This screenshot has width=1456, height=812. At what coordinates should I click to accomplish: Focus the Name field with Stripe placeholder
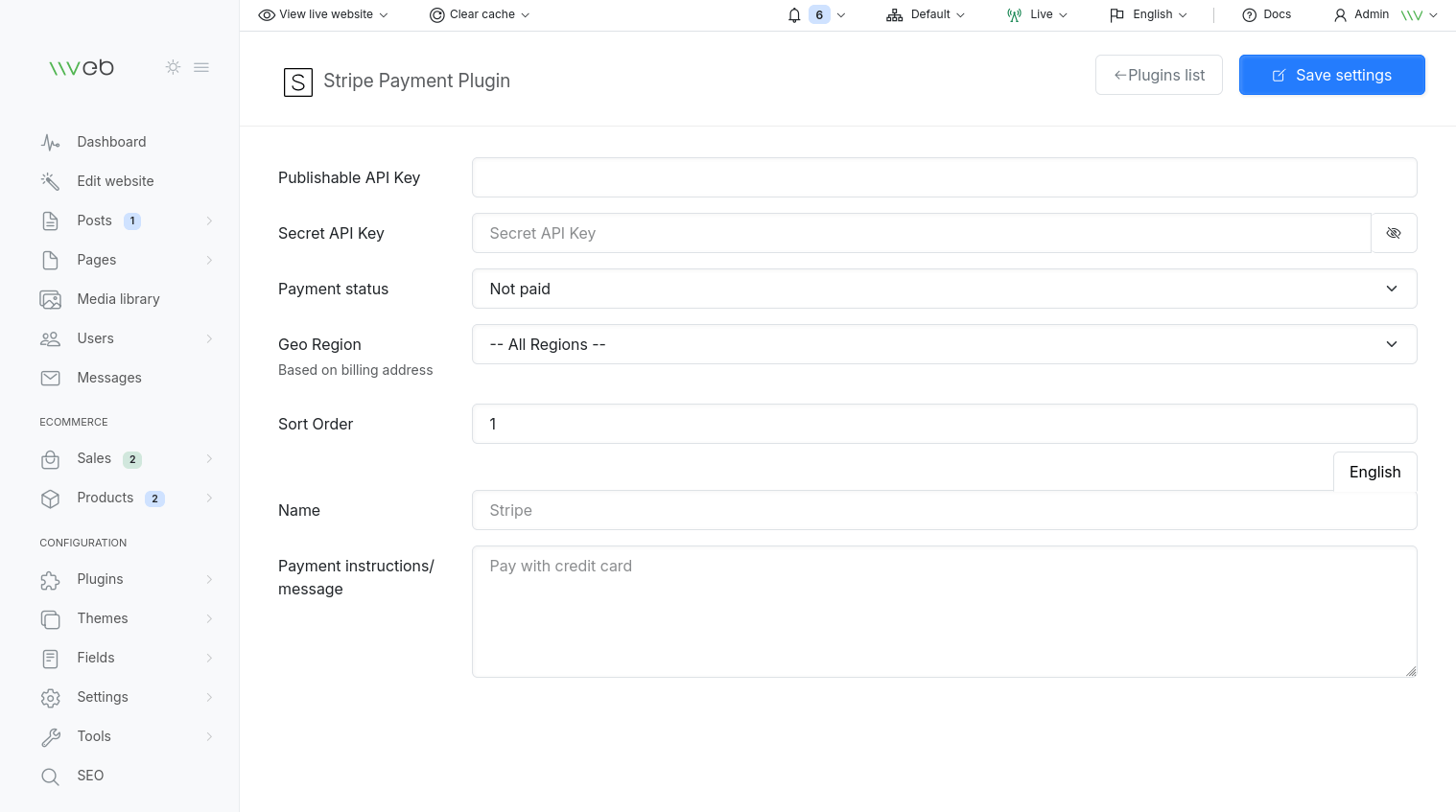944,510
